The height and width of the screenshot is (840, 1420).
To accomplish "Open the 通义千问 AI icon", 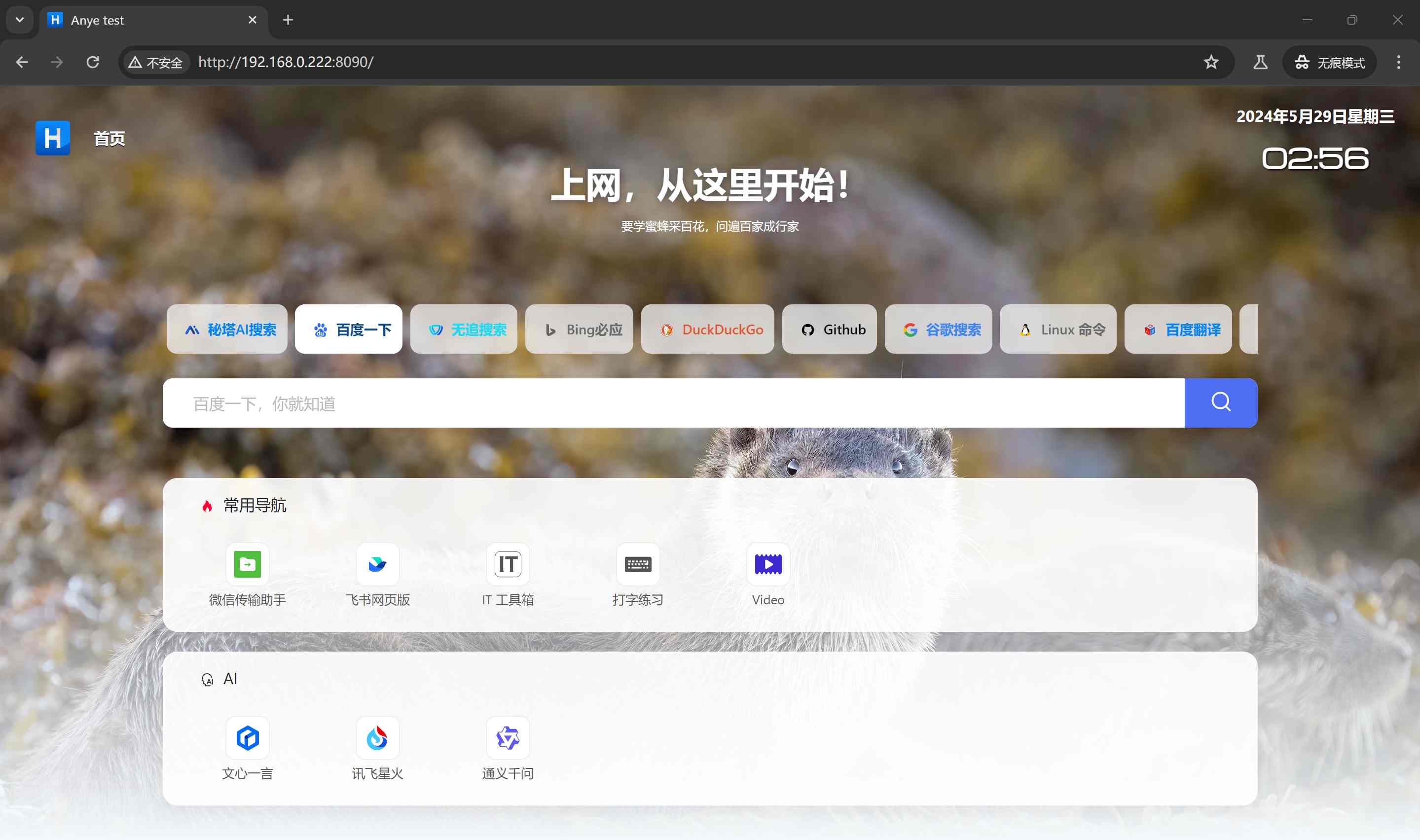I will pyautogui.click(x=508, y=738).
